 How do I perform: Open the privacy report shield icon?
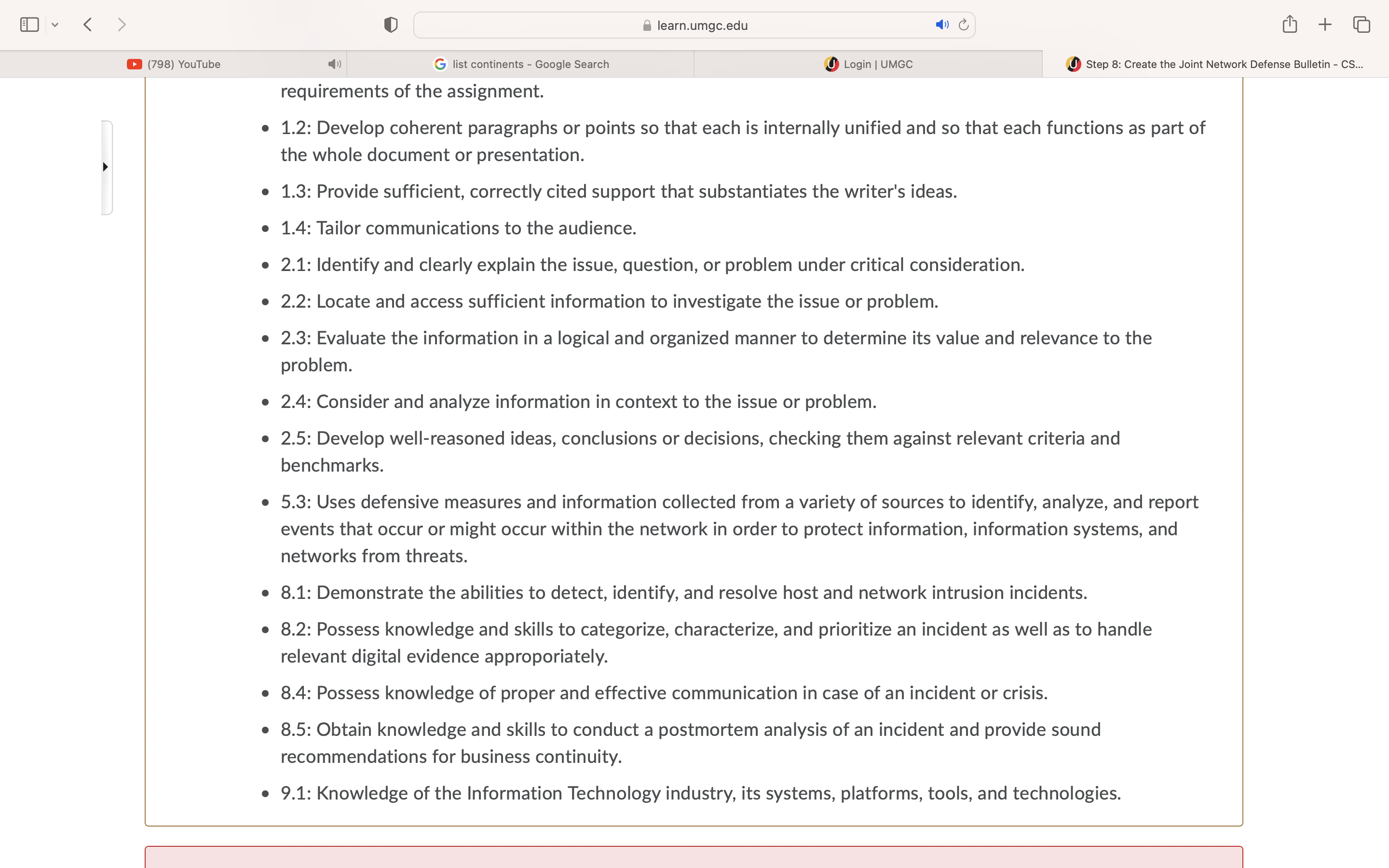point(391,25)
